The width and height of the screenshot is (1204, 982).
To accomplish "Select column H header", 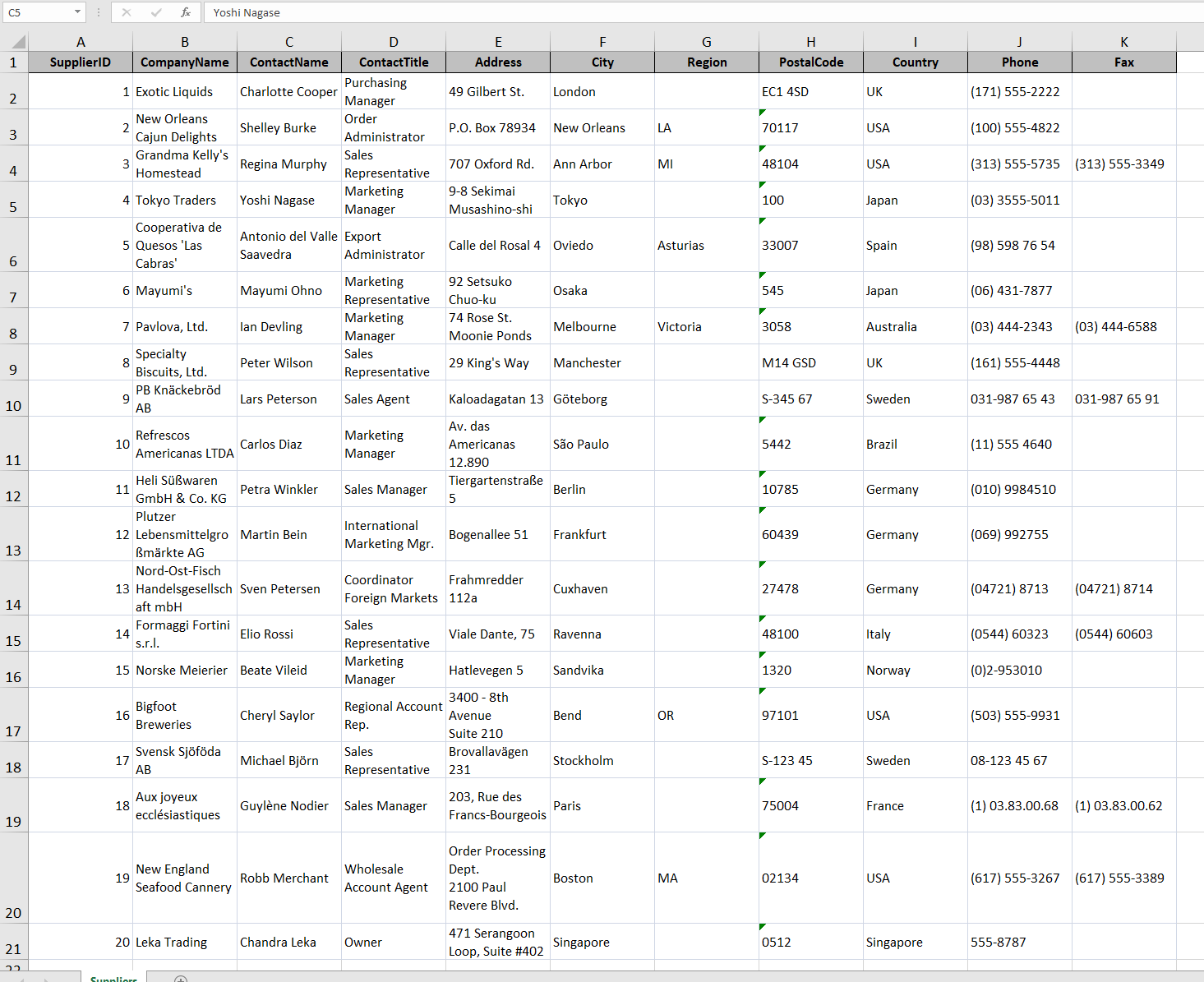I will (x=811, y=42).
